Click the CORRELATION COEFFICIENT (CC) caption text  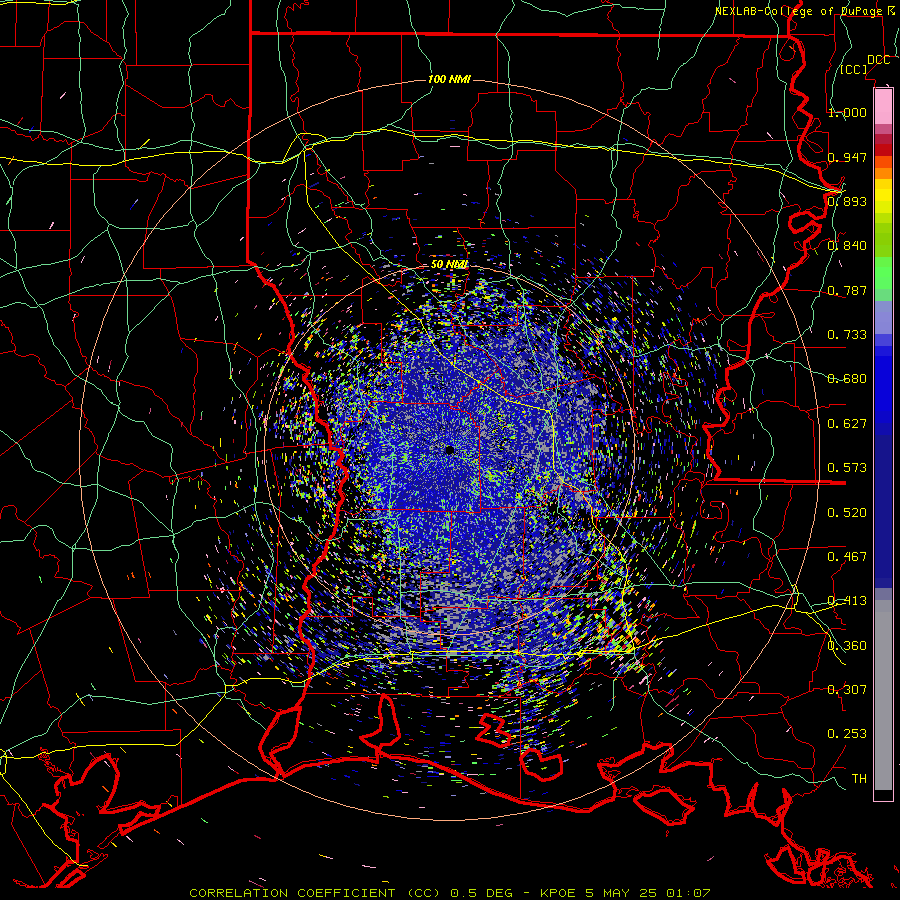pos(316,893)
